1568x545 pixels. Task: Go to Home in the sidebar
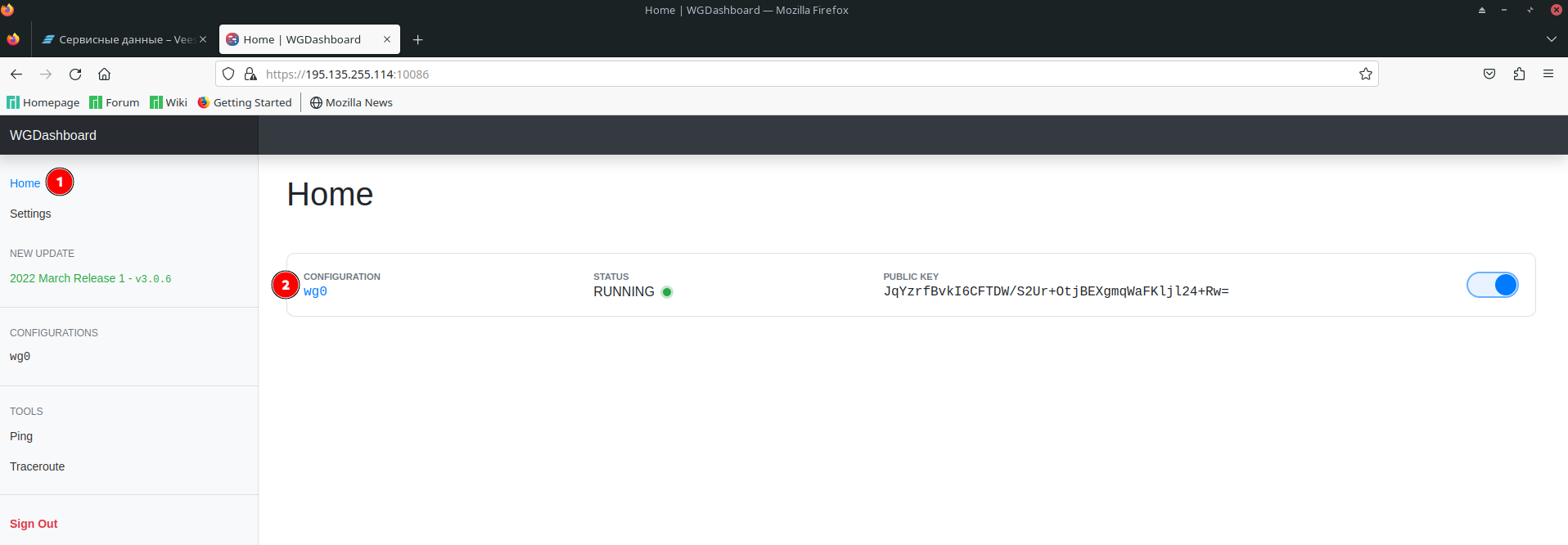click(25, 183)
